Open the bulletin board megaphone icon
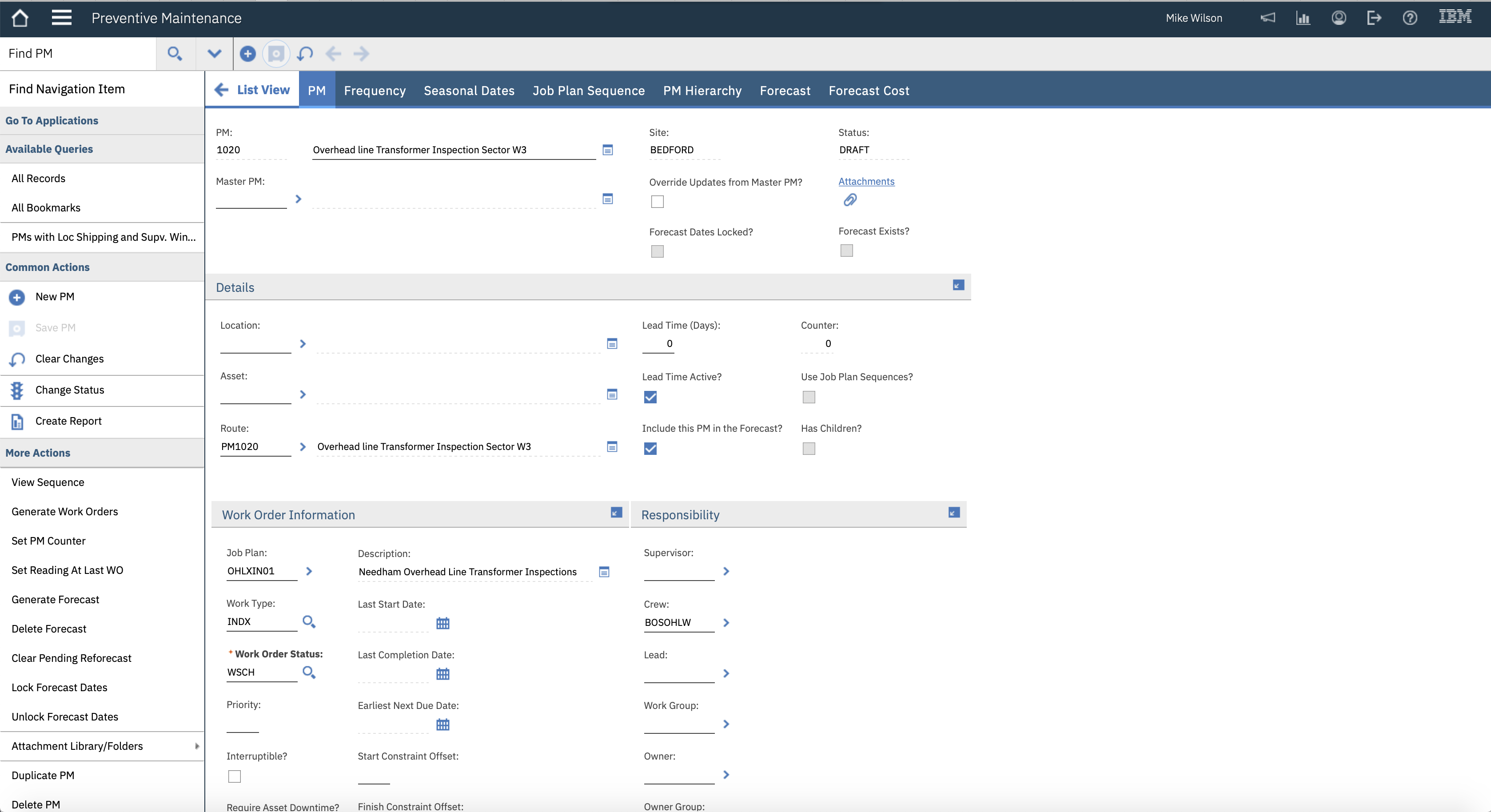 [x=1268, y=18]
